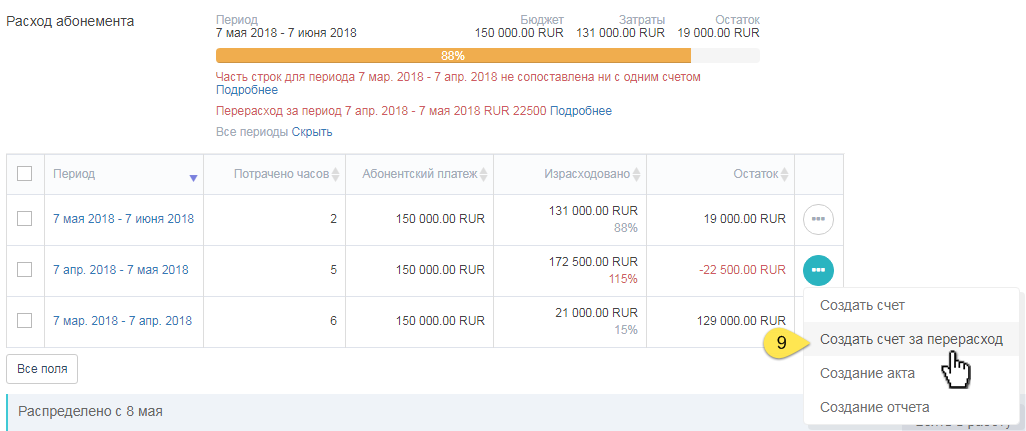Sort table by Абонентский платеж
This screenshot has height=431, width=1026.
click(x=484, y=175)
